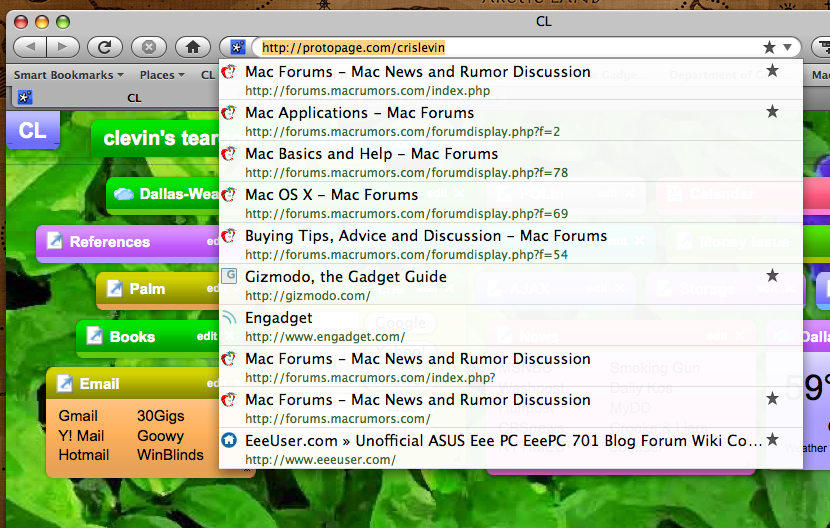830x528 pixels.
Task: Open the WinBlinds link
Action: [170, 455]
